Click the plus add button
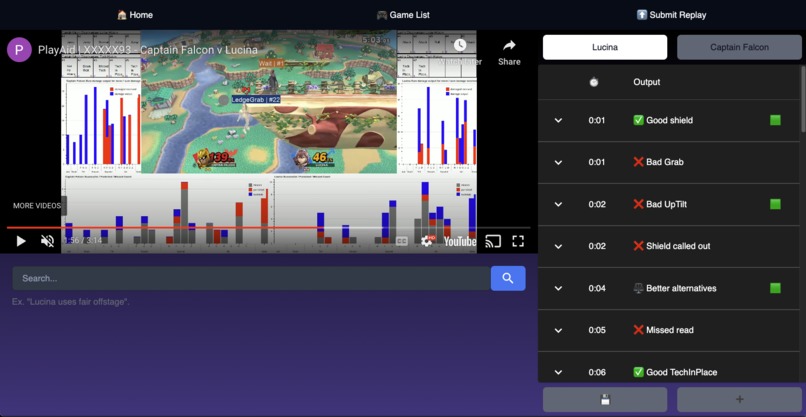Image resolution: width=806 pixels, height=417 pixels. [x=739, y=399]
